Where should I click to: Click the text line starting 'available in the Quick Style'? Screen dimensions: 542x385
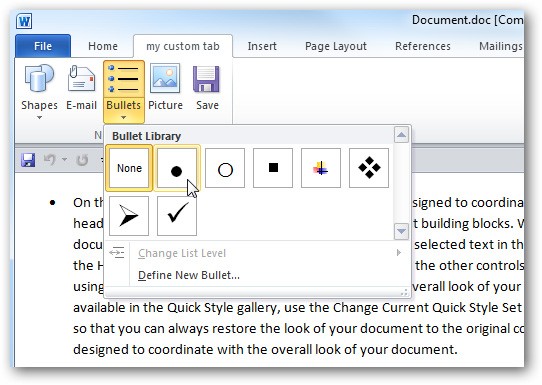(298, 307)
